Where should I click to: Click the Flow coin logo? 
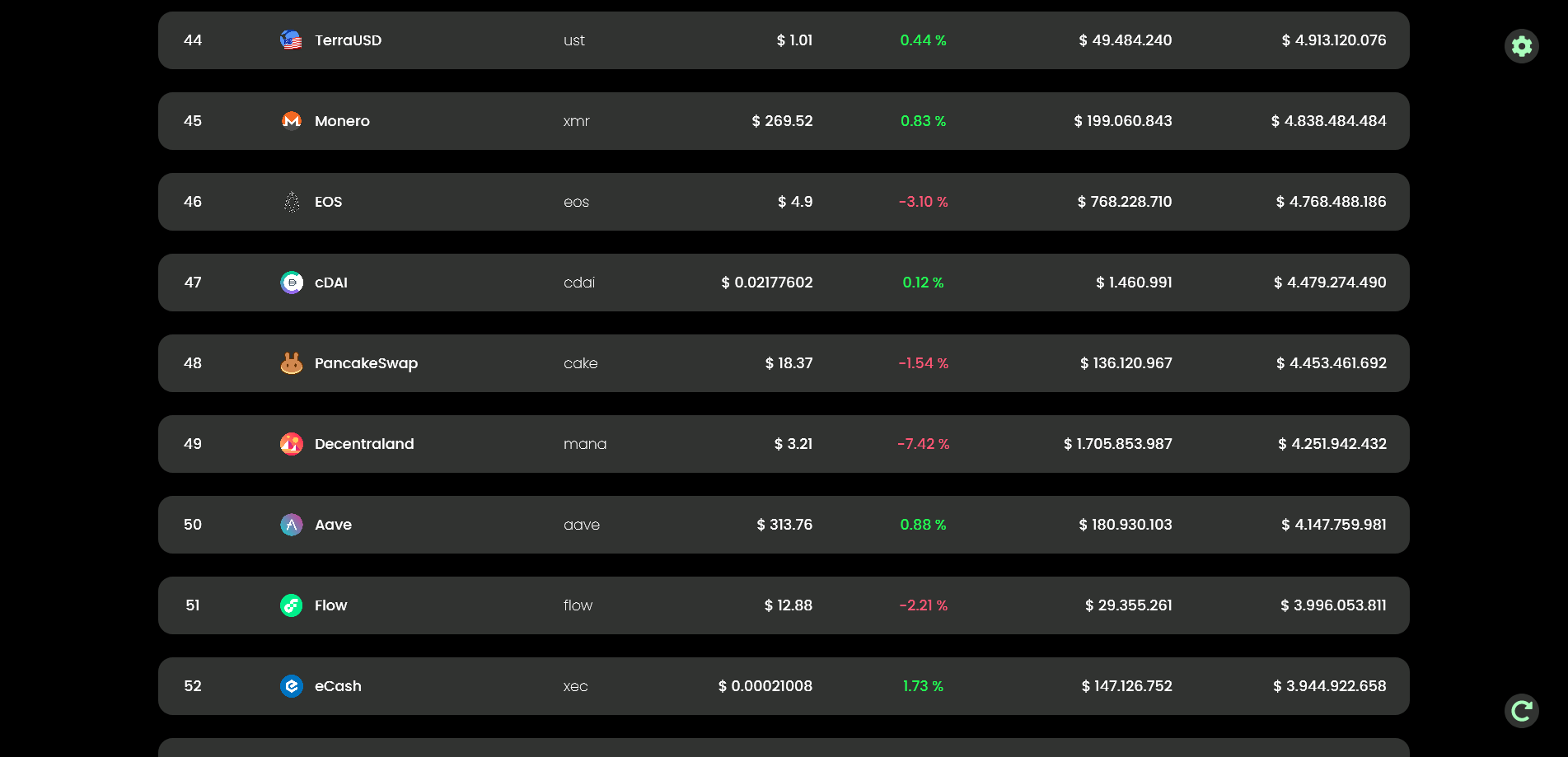[292, 605]
